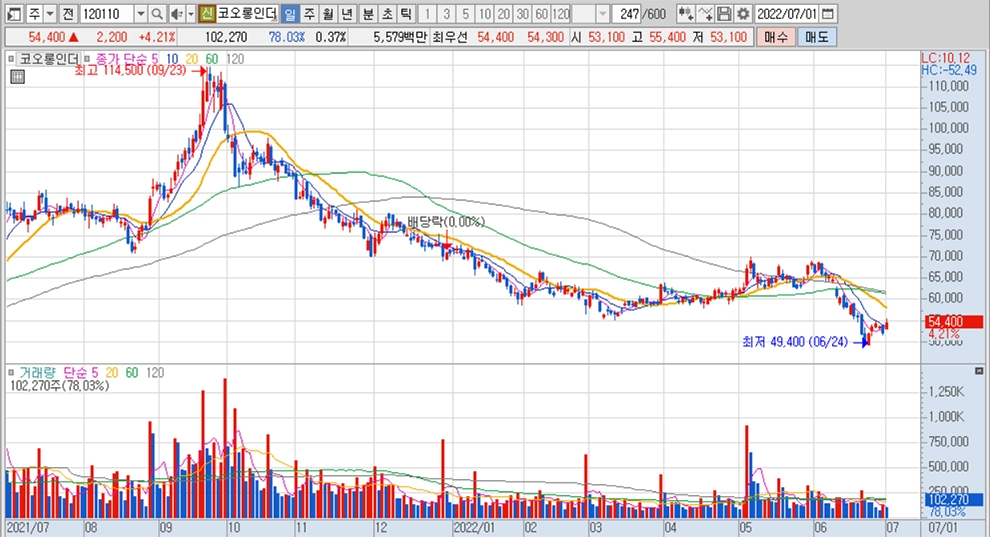Select minute 분 chart period
Viewport: 990px width, 537px height.
[x=369, y=13]
